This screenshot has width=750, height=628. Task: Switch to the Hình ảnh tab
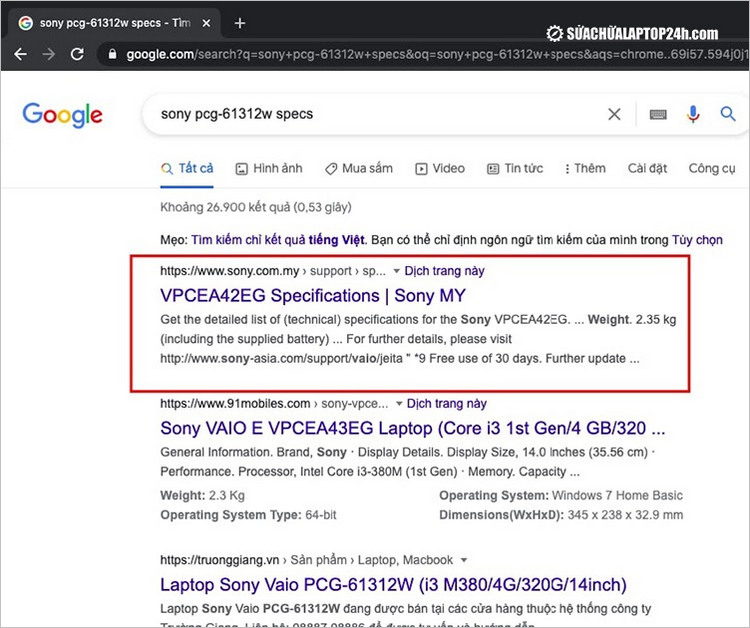pos(269,168)
